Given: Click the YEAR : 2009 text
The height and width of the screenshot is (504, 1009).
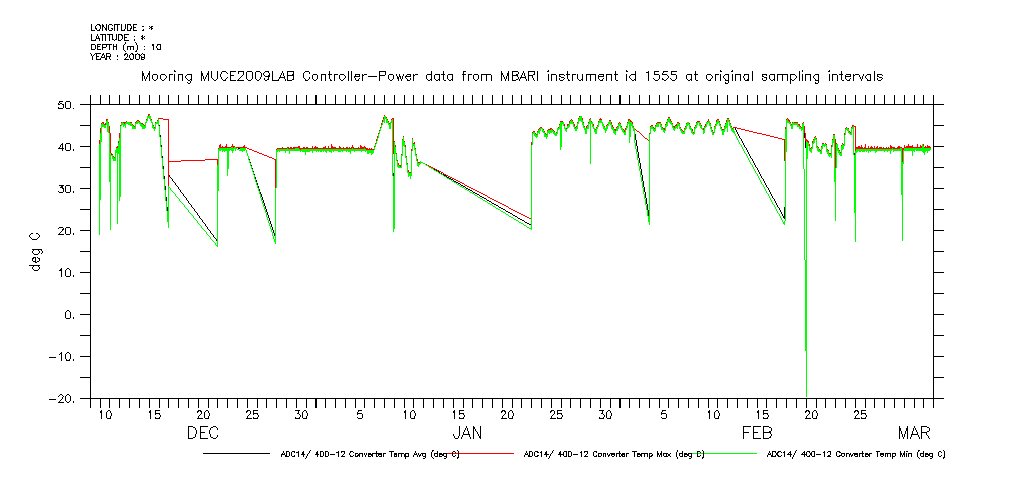Looking at the screenshot, I should [118, 56].
